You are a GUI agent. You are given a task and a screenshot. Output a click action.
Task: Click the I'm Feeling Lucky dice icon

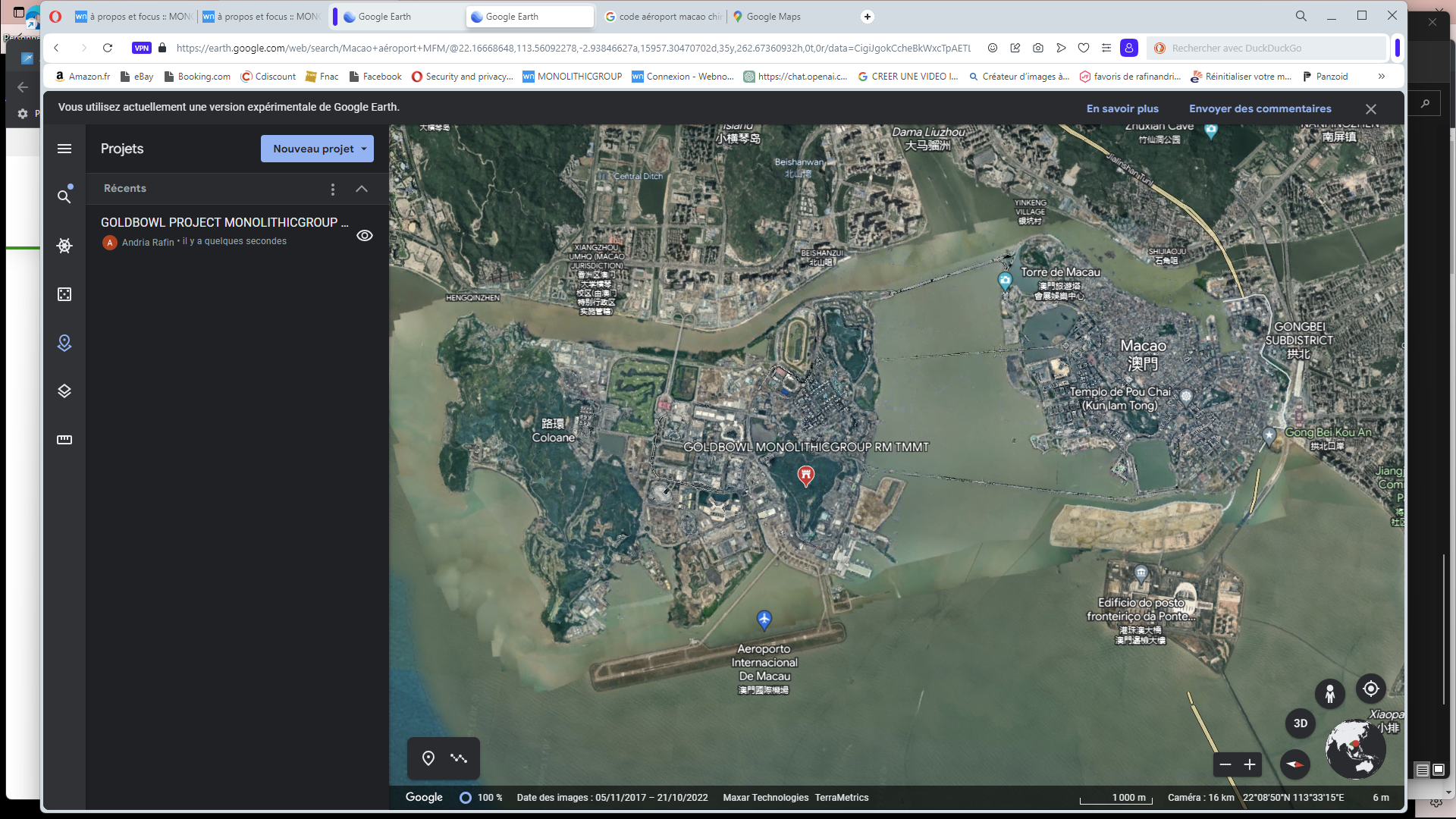pos(64,294)
